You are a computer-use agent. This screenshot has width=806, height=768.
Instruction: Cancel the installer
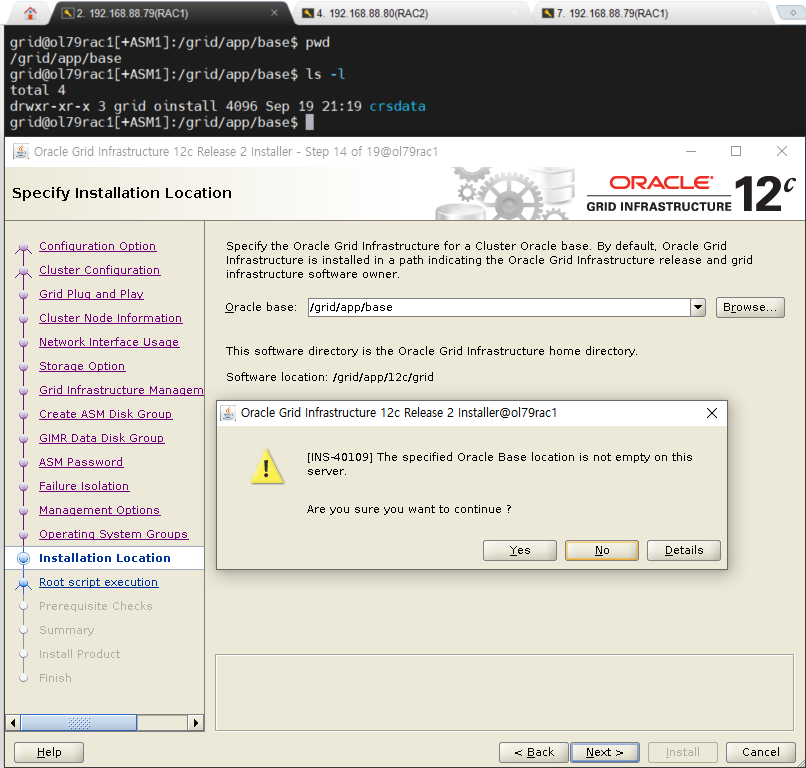click(760, 752)
